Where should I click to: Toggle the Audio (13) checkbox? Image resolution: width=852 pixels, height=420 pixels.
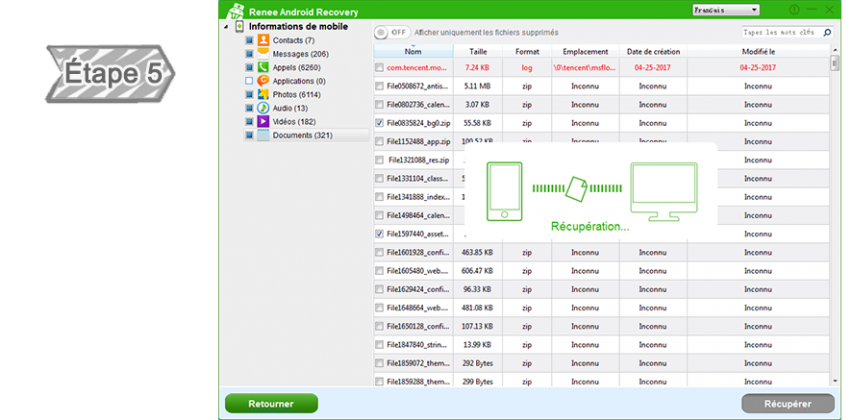[x=249, y=108]
